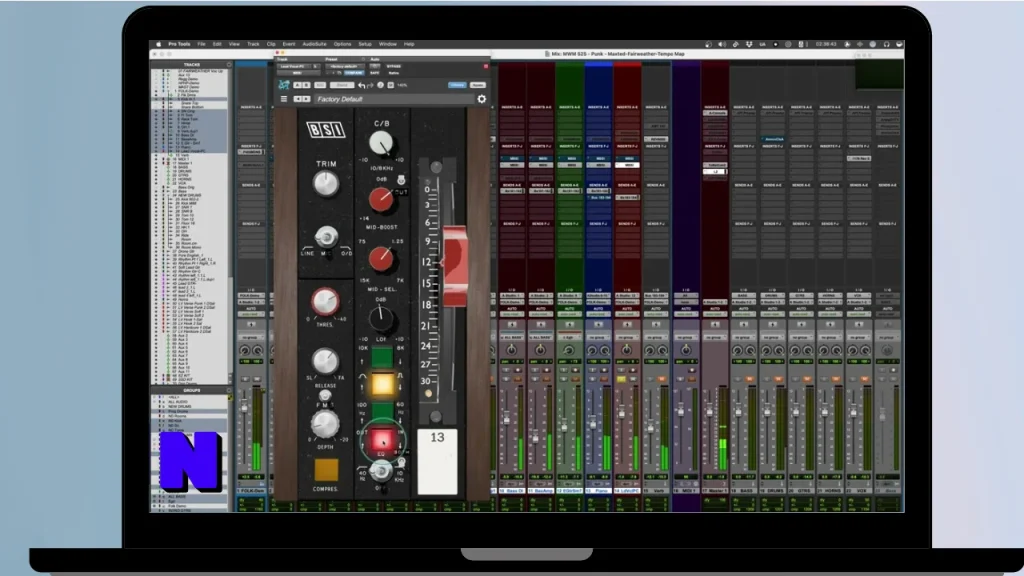
Task: Click the DEPTH knob
Action: (x=325, y=425)
